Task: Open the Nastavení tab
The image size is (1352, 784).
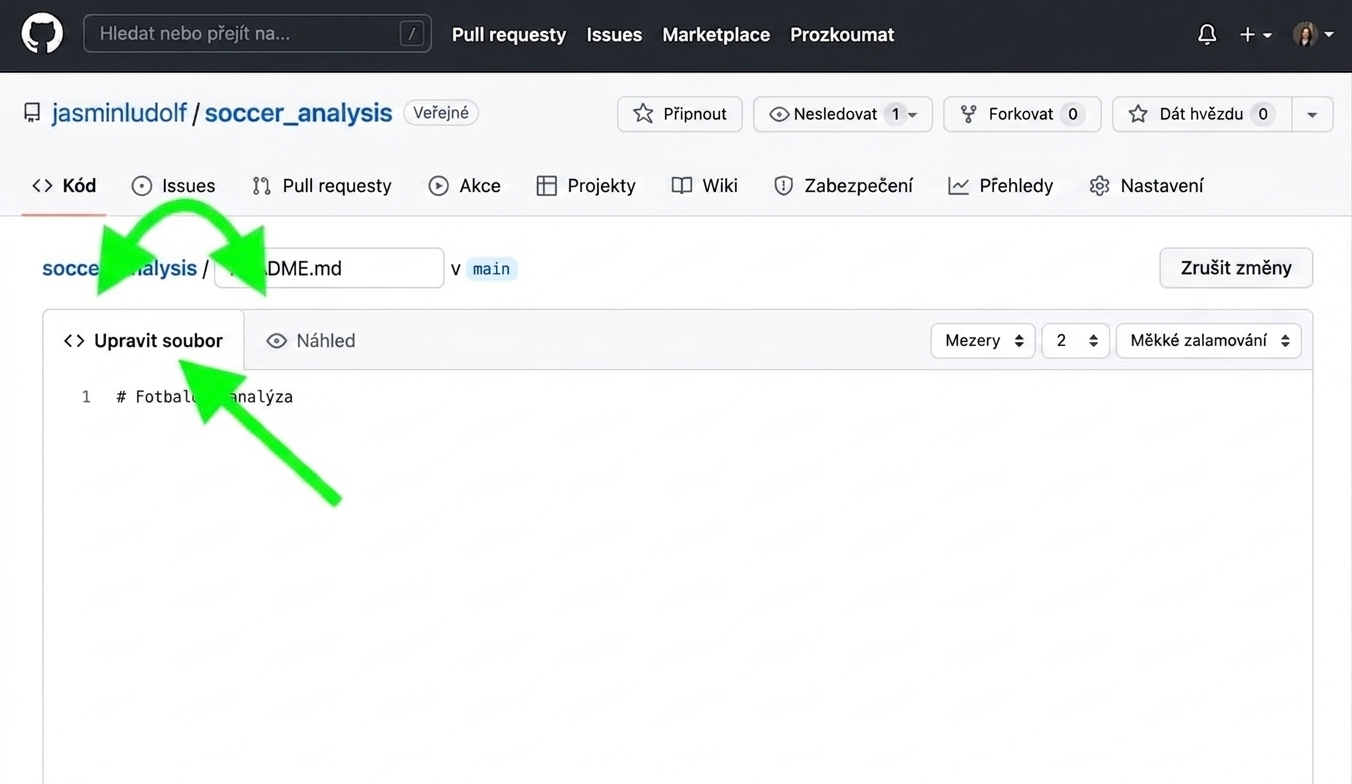Action: [x=1146, y=186]
